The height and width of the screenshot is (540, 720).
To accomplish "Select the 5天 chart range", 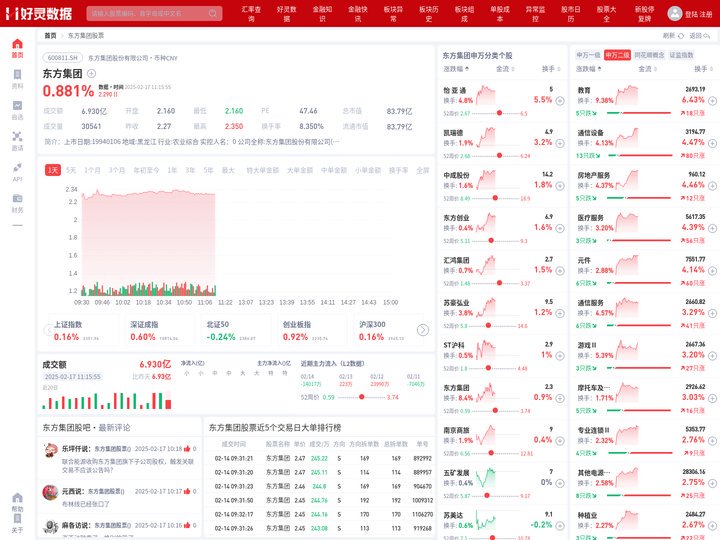I will [71, 170].
